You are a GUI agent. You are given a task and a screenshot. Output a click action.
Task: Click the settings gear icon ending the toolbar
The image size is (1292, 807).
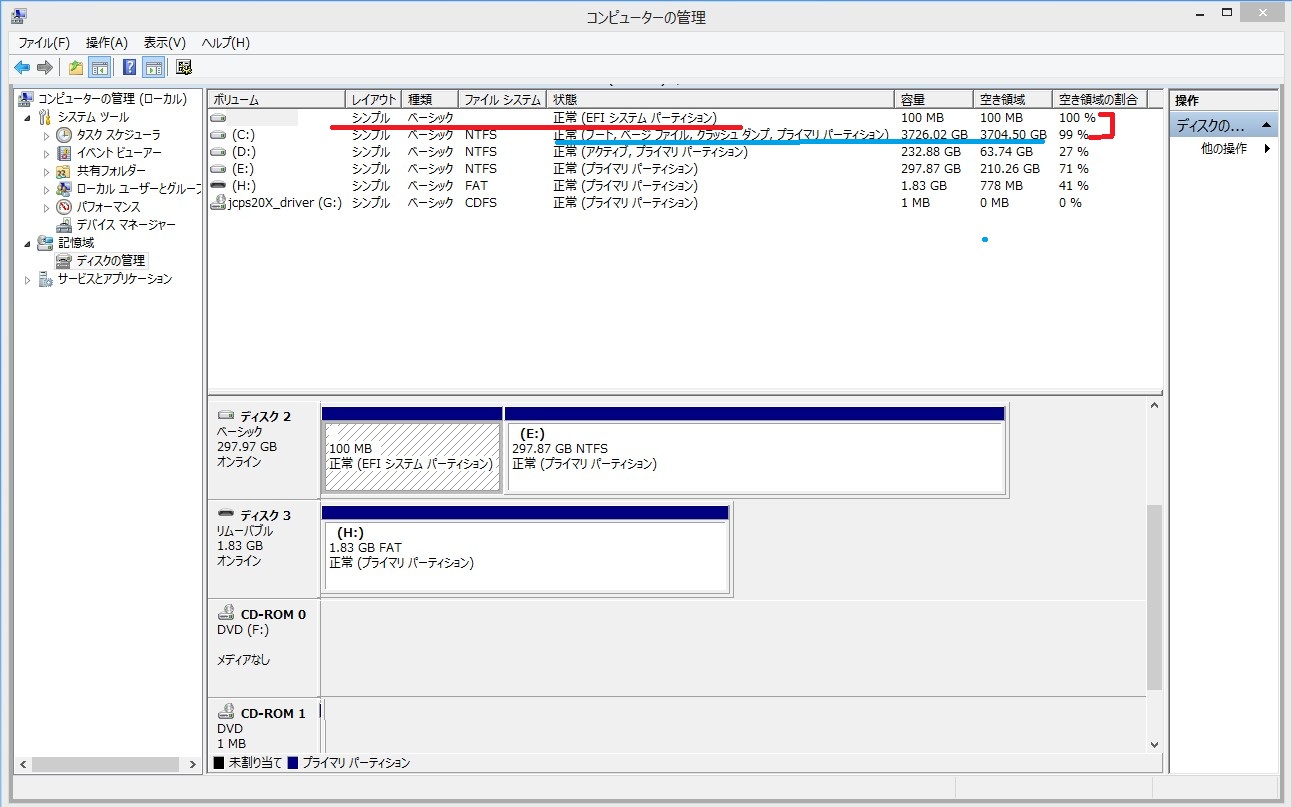pos(184,68)
